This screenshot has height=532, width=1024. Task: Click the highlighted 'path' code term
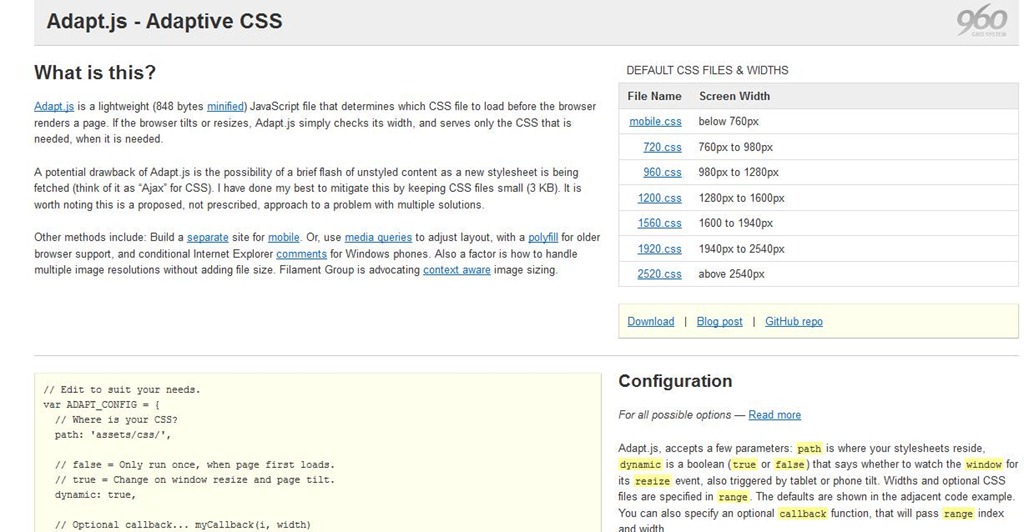coord(809,448)
